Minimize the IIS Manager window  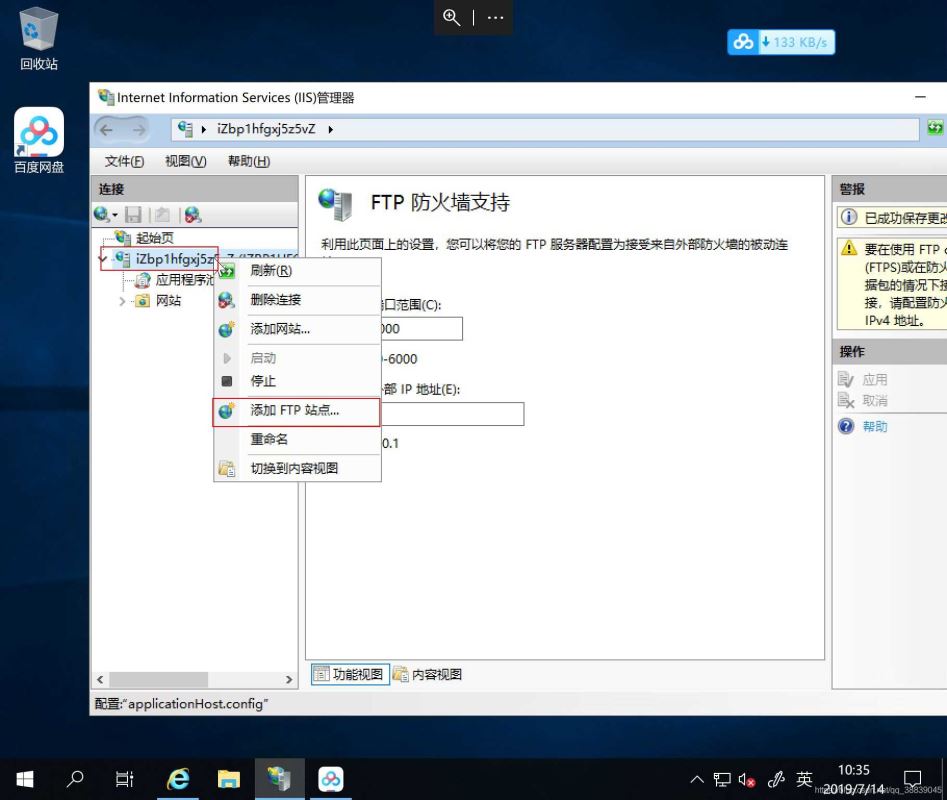pos(920,97)
